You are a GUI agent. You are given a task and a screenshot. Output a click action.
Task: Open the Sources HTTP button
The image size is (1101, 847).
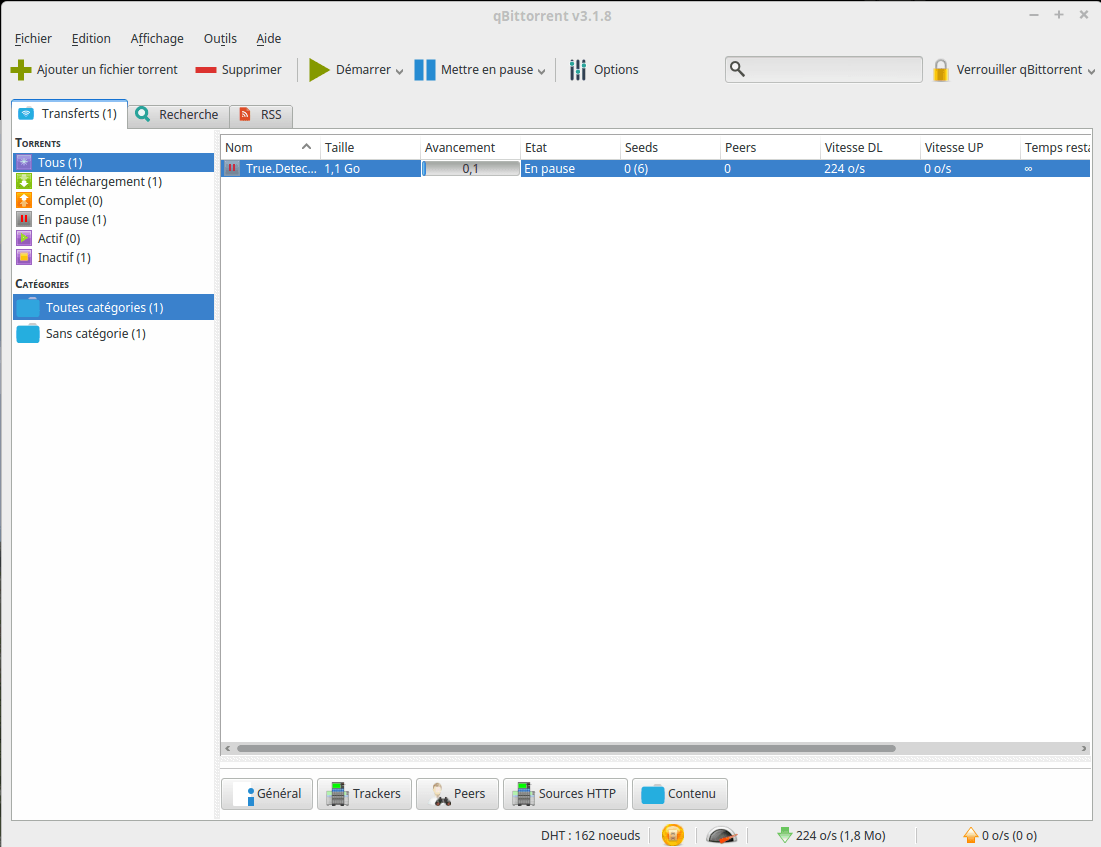tap(565, 794)
